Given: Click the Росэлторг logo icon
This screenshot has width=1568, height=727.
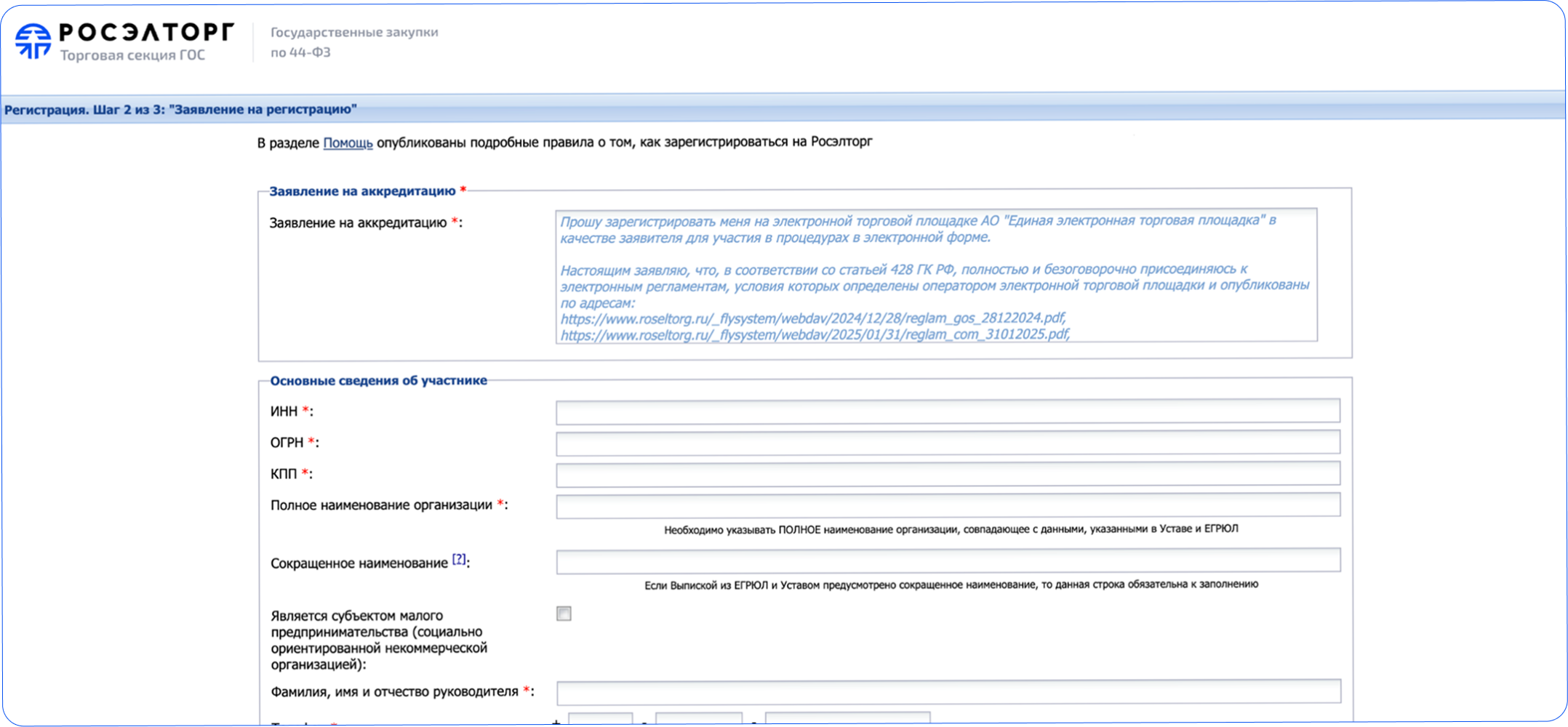Looking at the screenshot, I should [33, 41].
